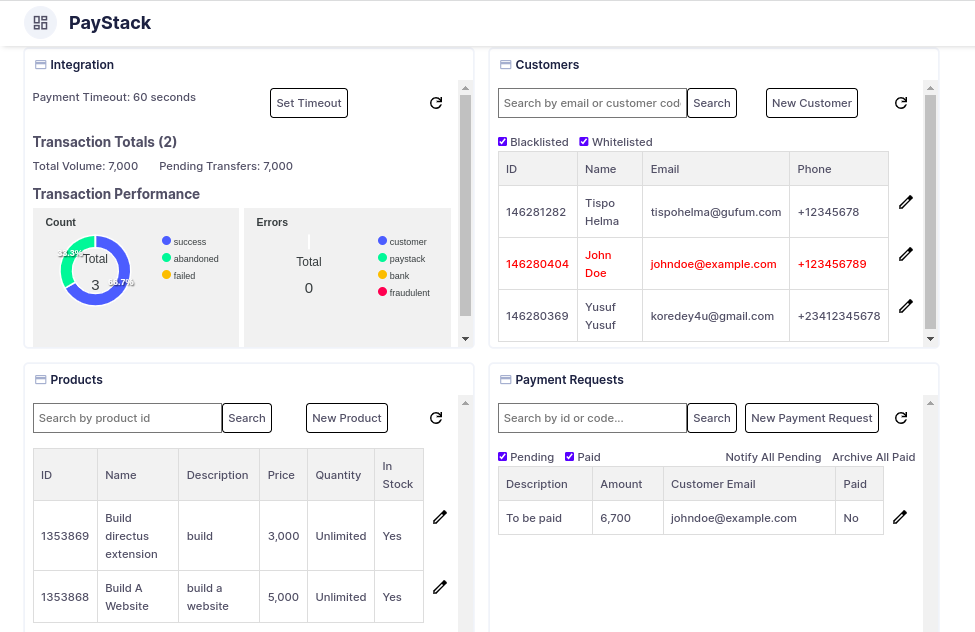Edit customer Tispo Helma

tap(906, 202)
